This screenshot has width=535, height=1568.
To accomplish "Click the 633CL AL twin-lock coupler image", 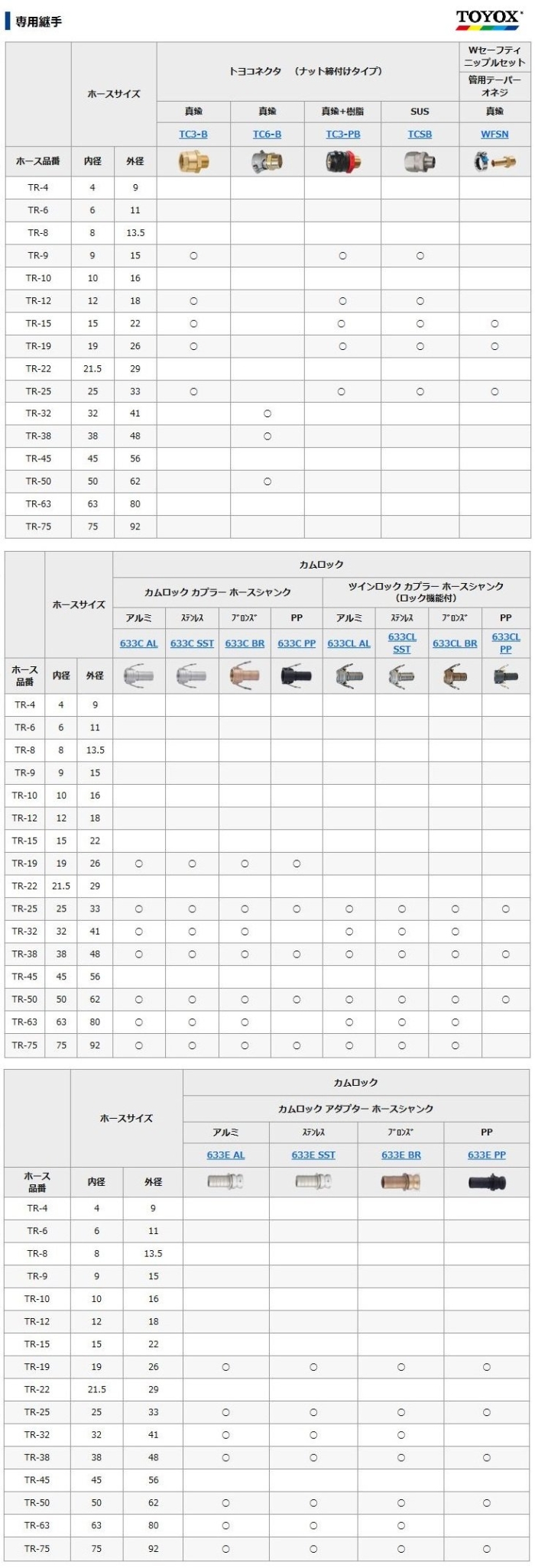I will [x=349, y=675].
